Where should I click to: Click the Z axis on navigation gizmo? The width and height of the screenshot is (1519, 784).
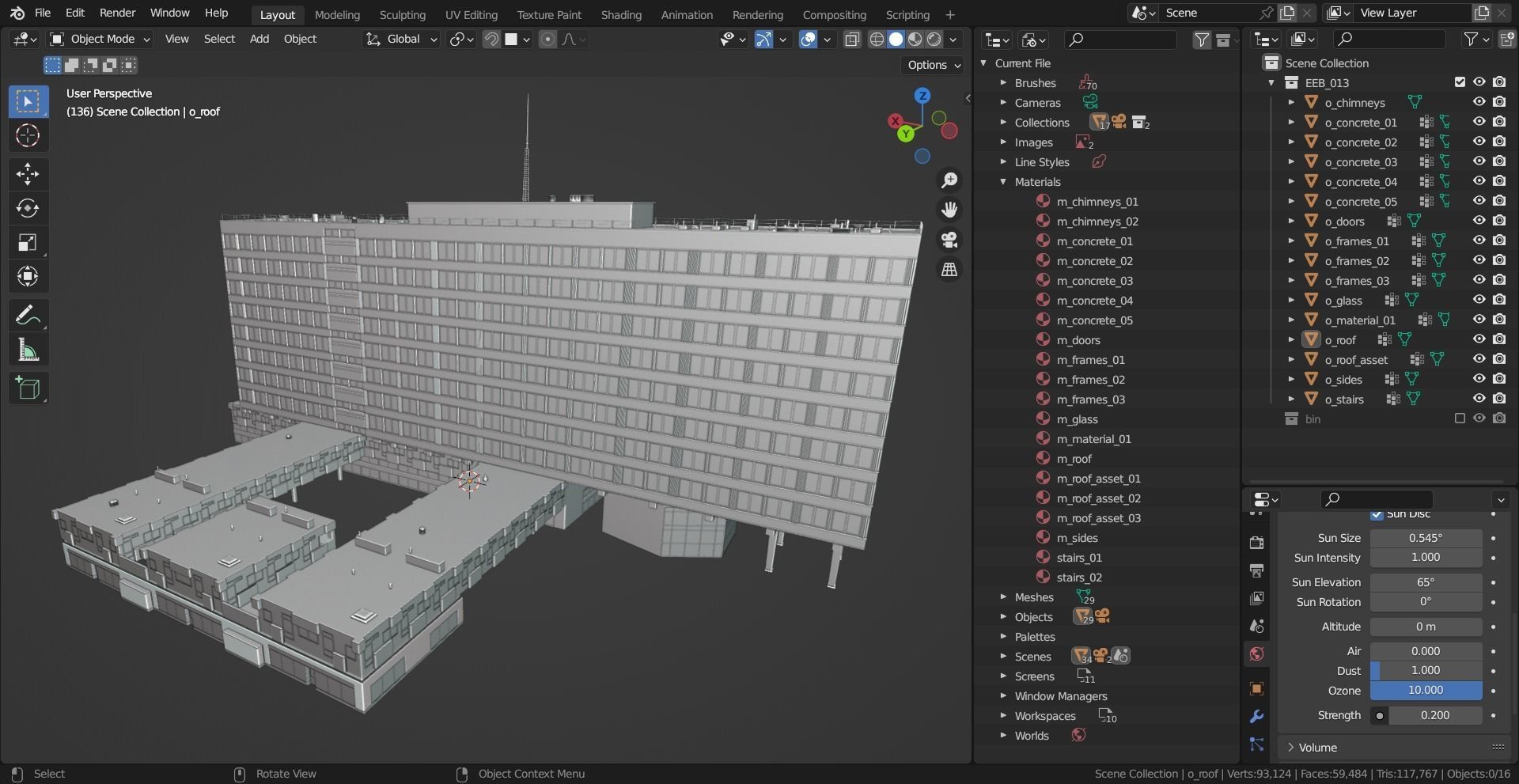tap(922, 96)
